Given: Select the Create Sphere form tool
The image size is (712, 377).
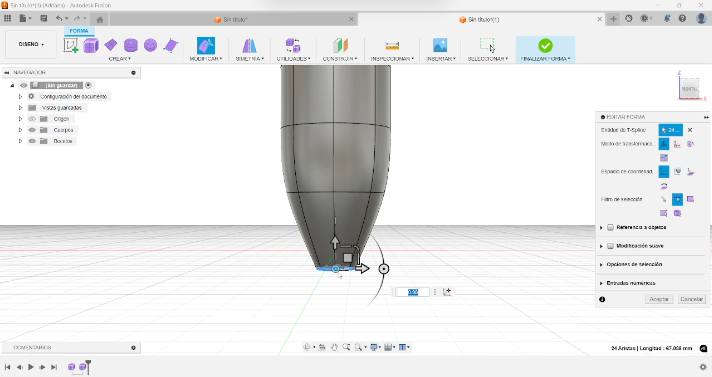Looking at the screenshot, I should (150, 45).
